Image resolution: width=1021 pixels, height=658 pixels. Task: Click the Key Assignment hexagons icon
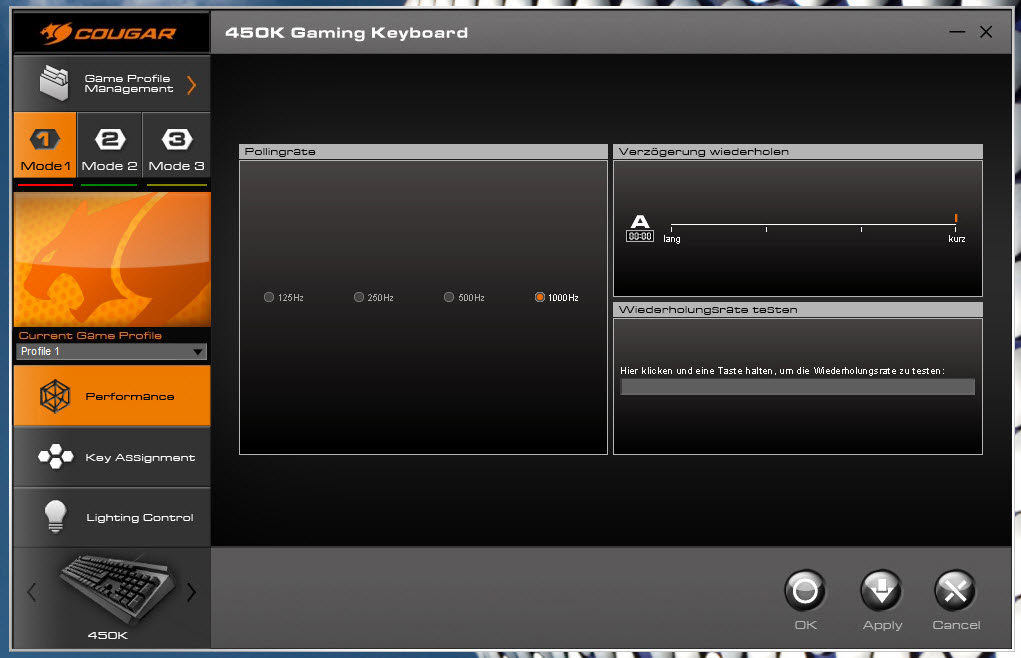(x=55, y=456)
